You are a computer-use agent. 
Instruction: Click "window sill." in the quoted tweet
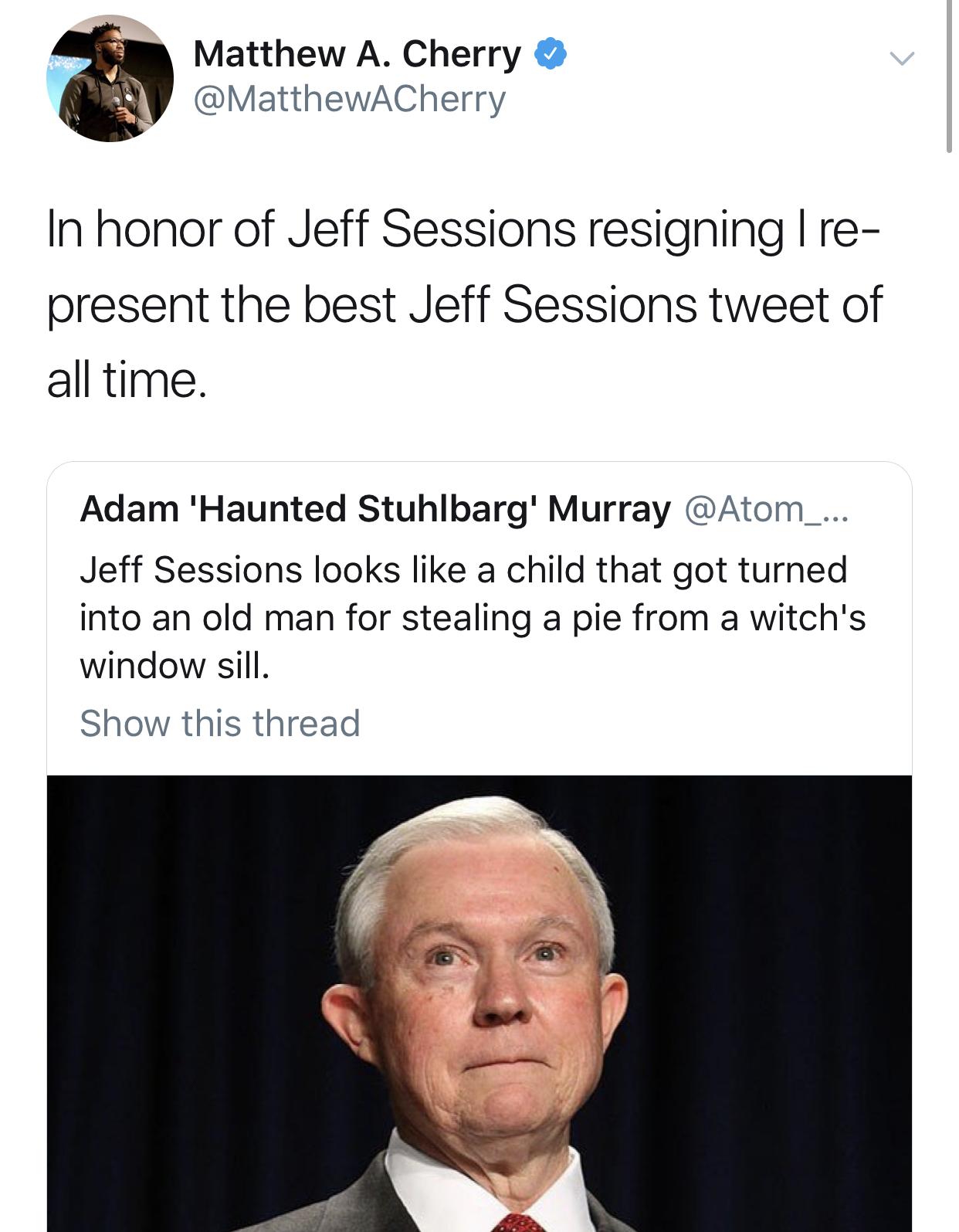(x=175, y=666)
